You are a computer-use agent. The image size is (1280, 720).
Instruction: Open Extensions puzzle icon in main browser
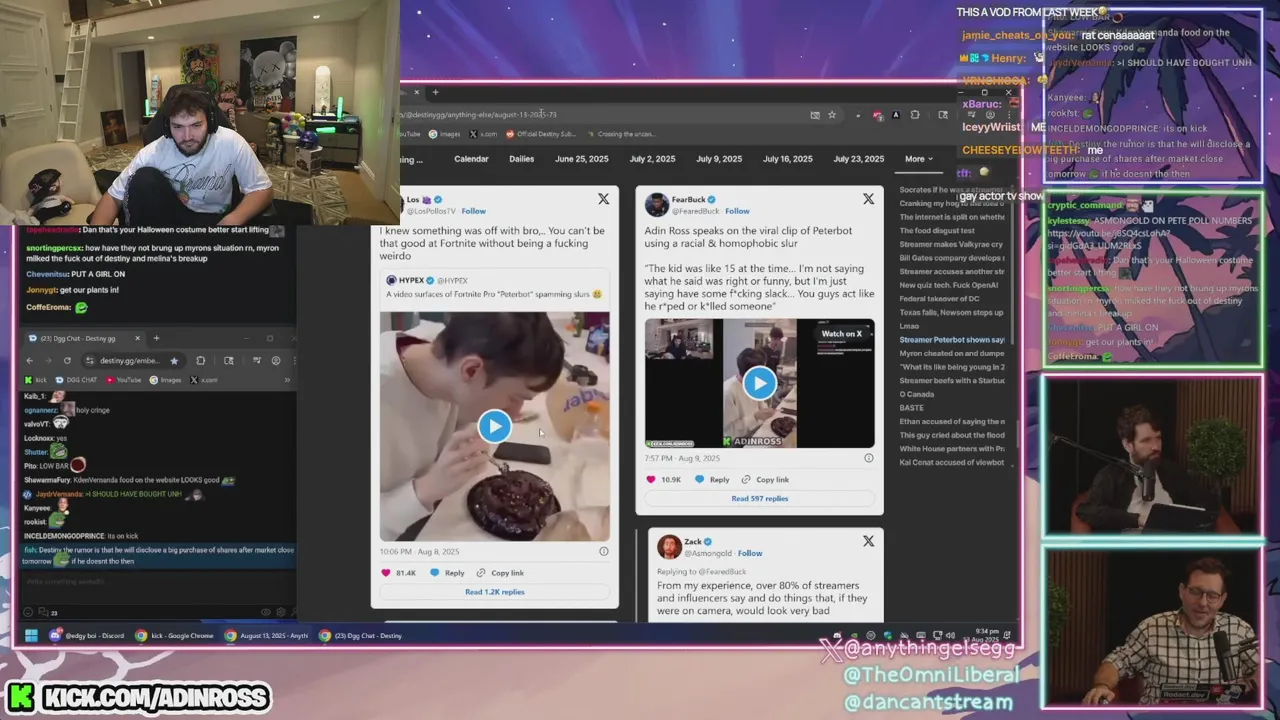(x=914, y=115)
